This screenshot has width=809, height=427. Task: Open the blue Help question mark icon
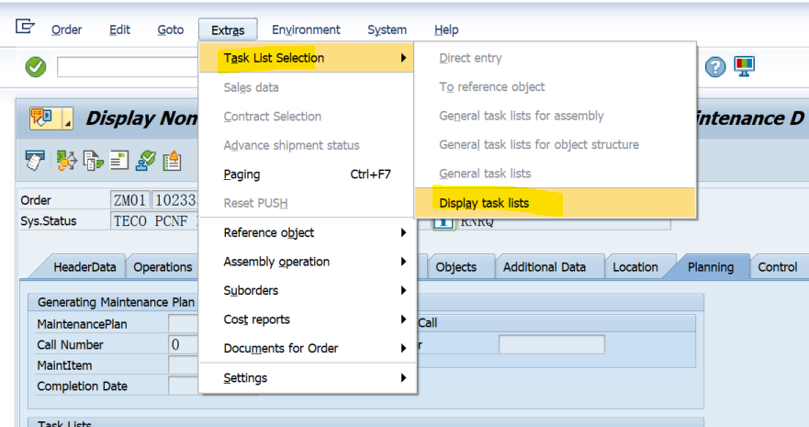[715, 67]
